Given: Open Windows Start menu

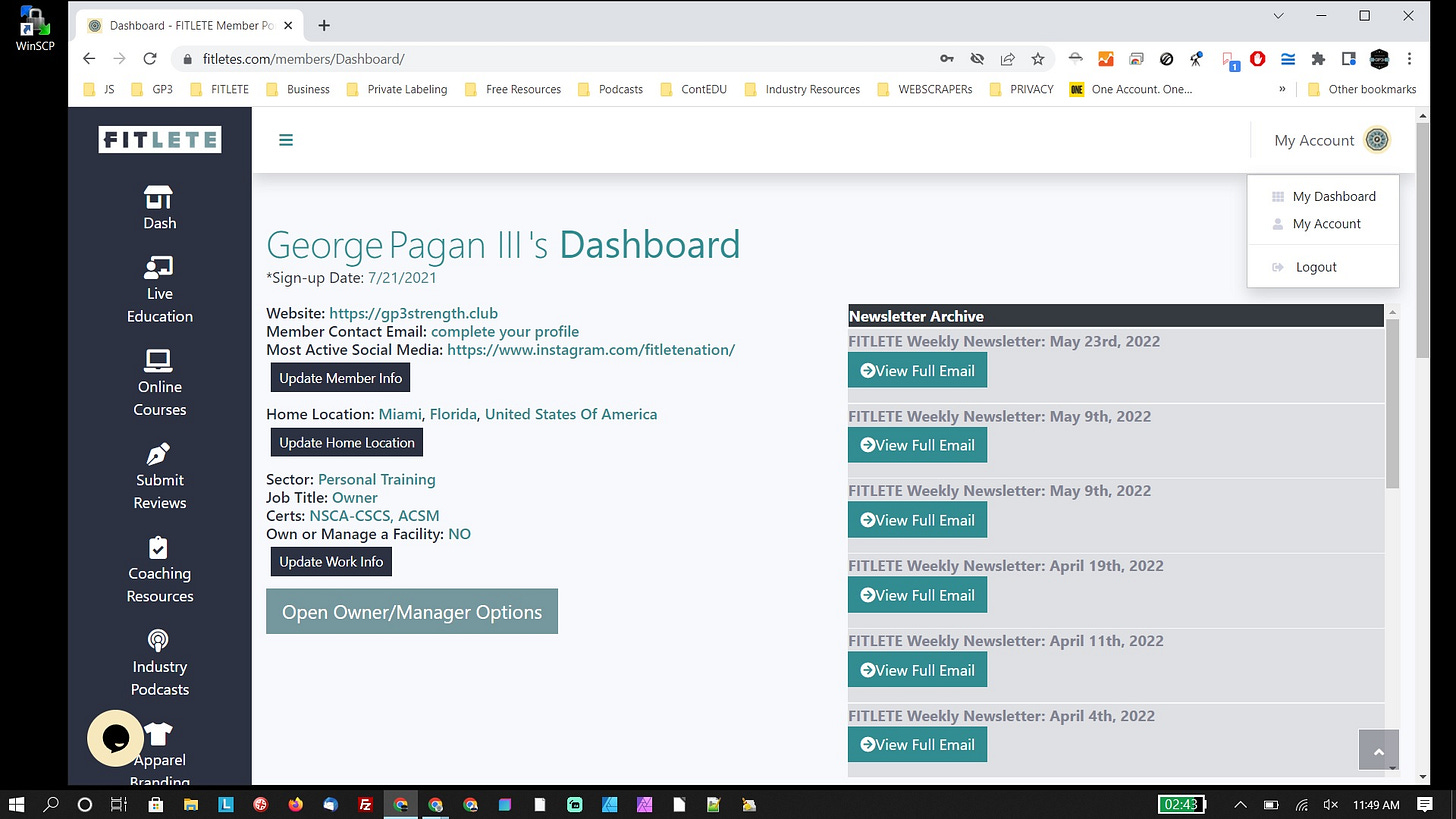Looking at the screenshot, I should point(17,804).
